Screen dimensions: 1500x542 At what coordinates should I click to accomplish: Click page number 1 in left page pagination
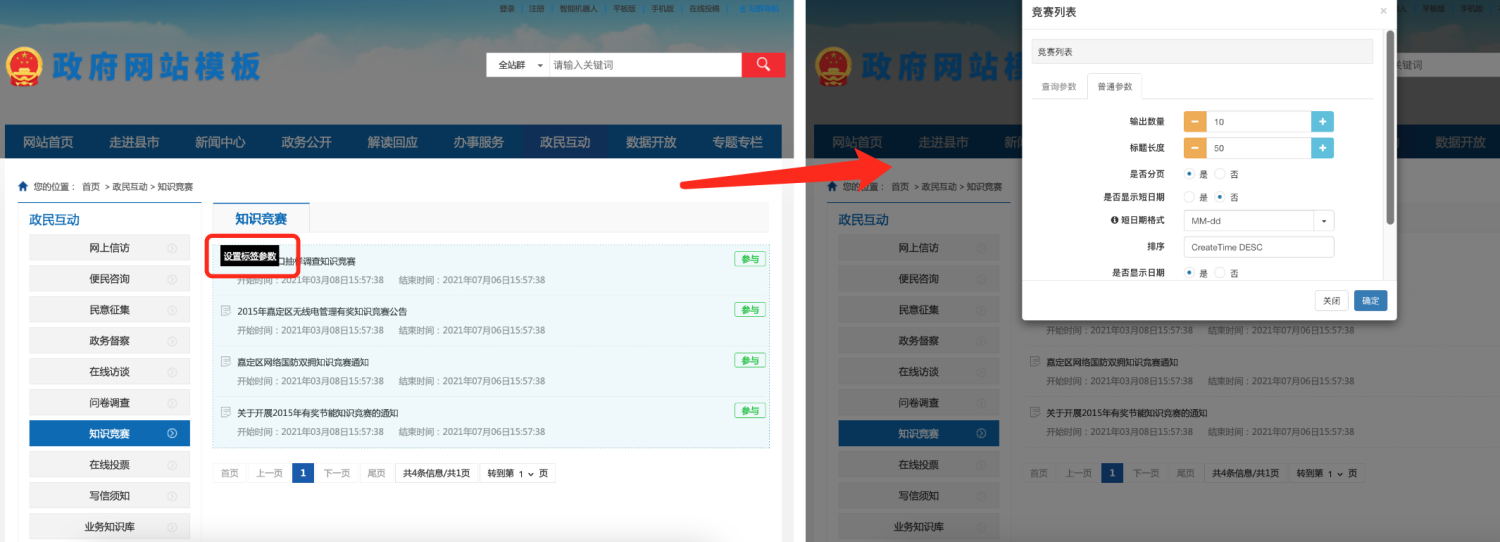tap(303, 473)
